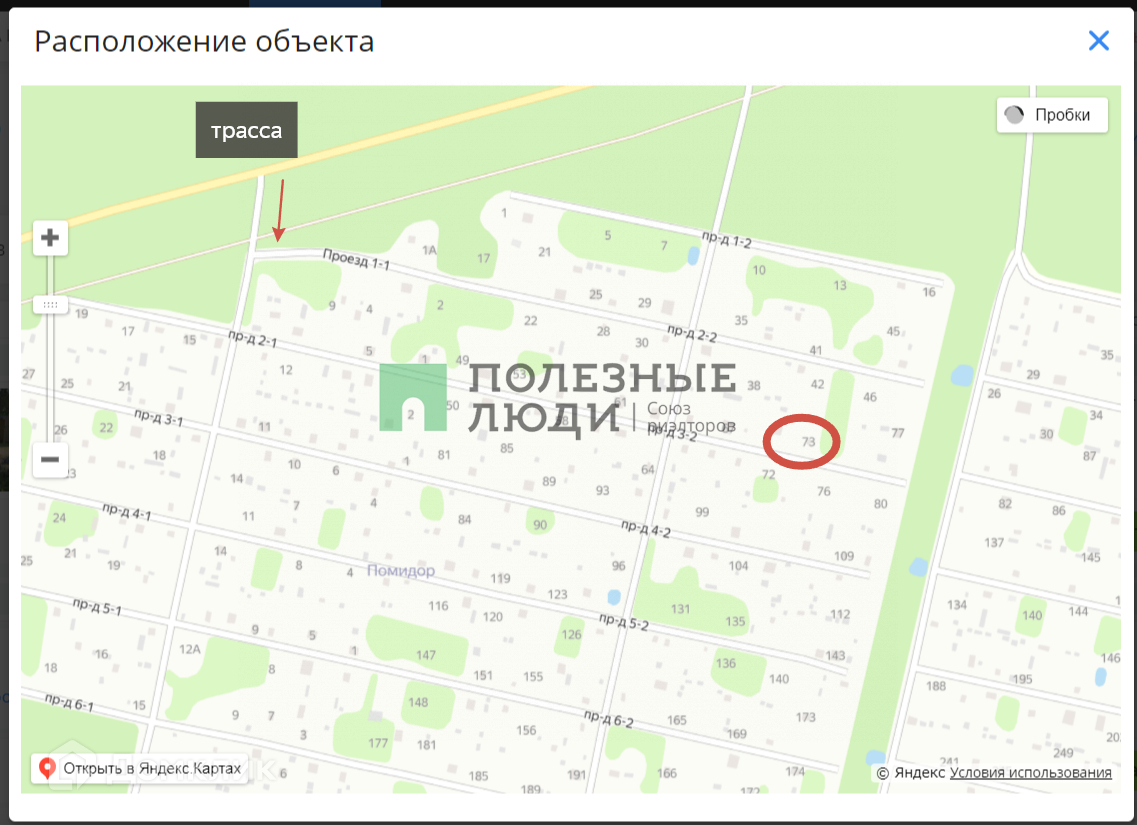Select house 73 inside red circle
This screenshot has height=825, width=1137.
(809, 441)
